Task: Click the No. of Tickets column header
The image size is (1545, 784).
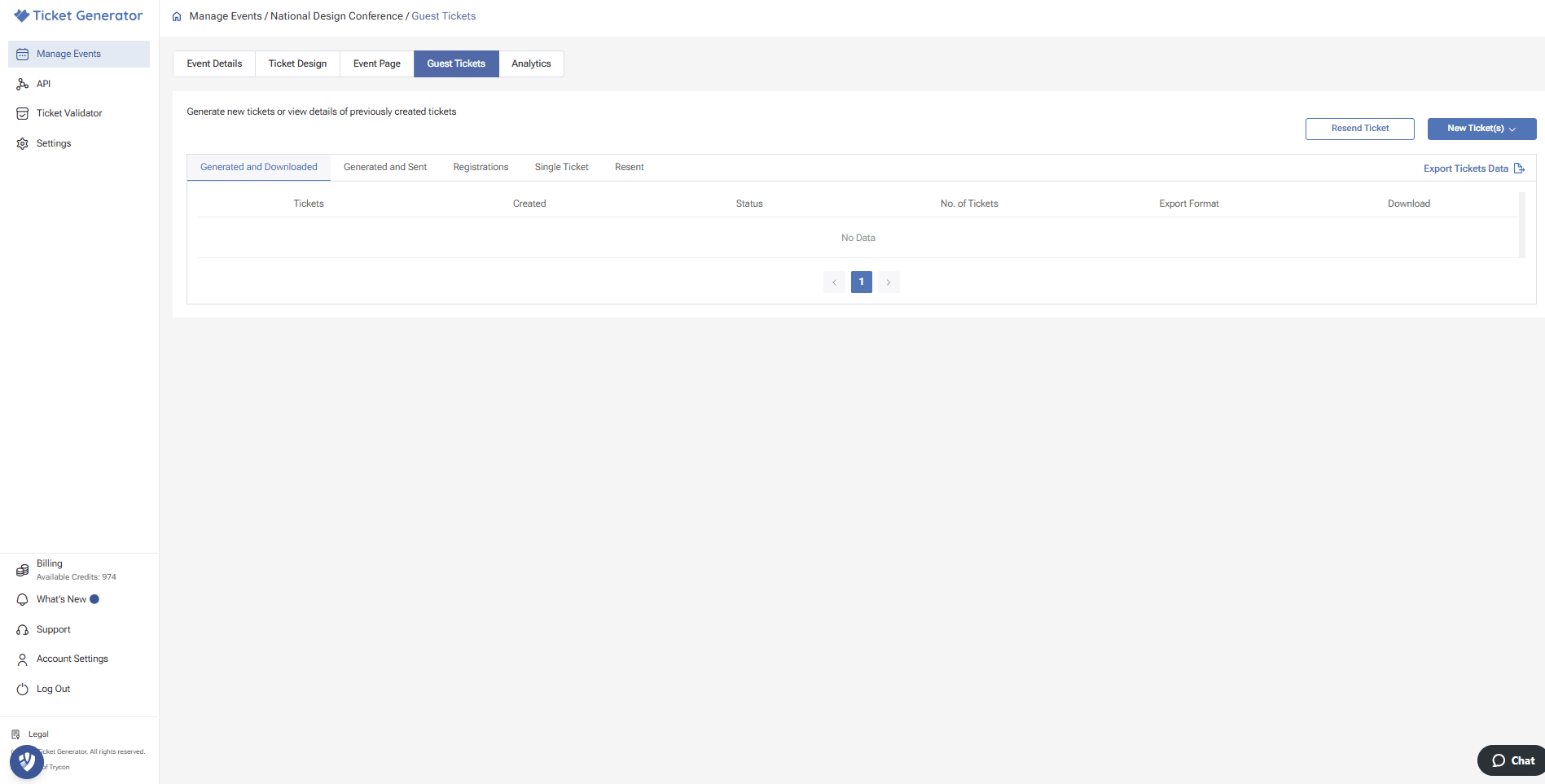Action: pyautogui.click(x=969, y=204)
